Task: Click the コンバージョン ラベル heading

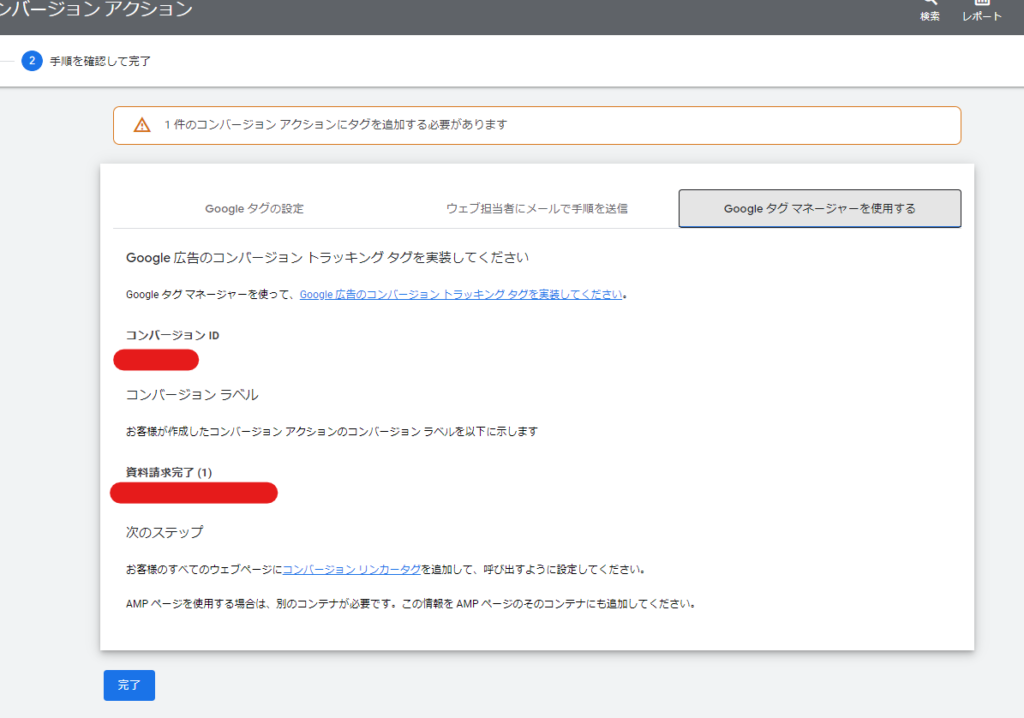Action: [x=192, y=395]
